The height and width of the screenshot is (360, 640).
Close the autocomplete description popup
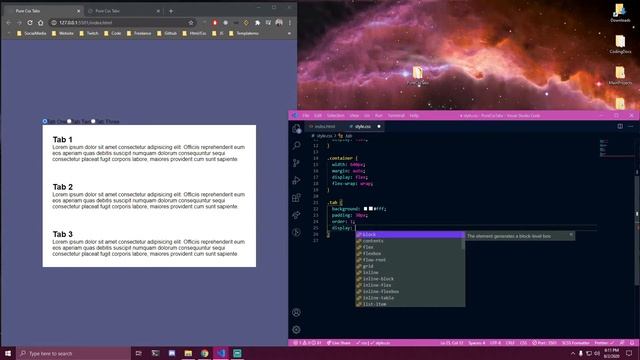click(x=571, y=235)
